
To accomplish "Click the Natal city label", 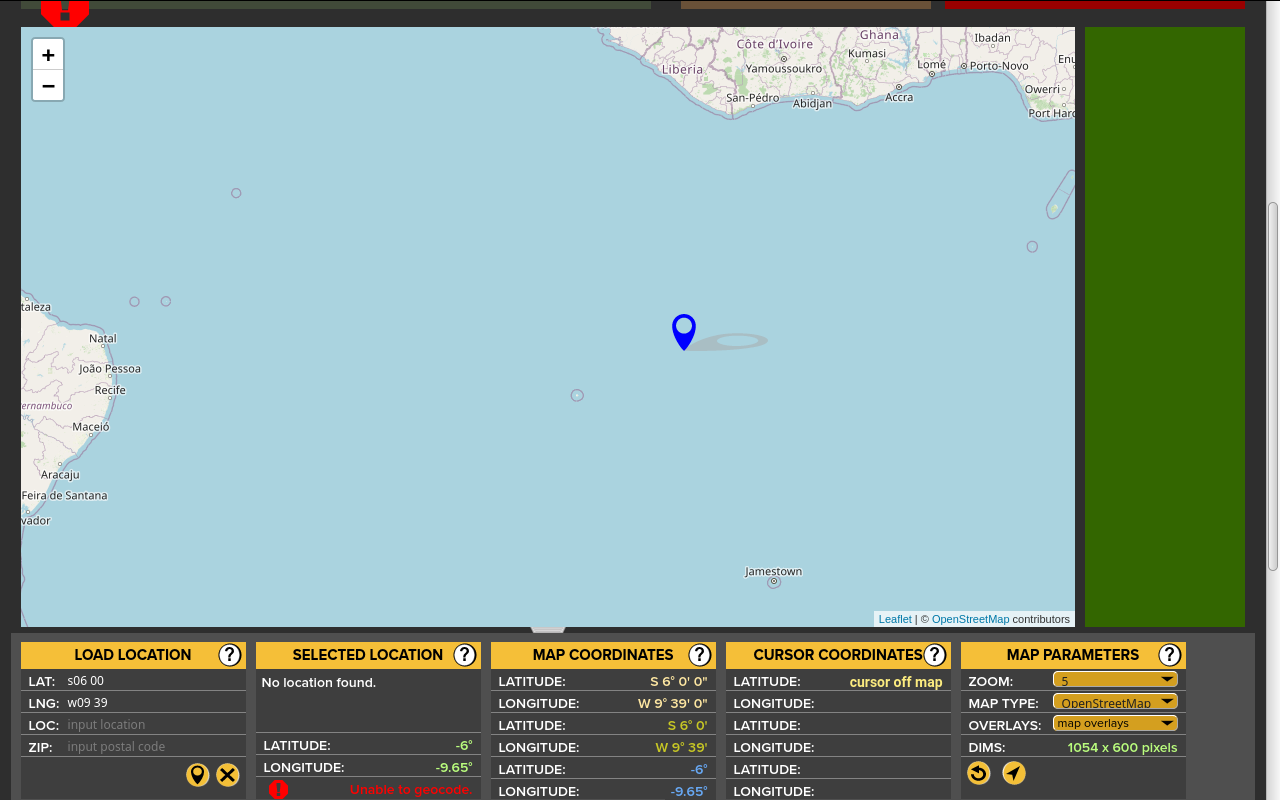I will [x=103, y=339].
